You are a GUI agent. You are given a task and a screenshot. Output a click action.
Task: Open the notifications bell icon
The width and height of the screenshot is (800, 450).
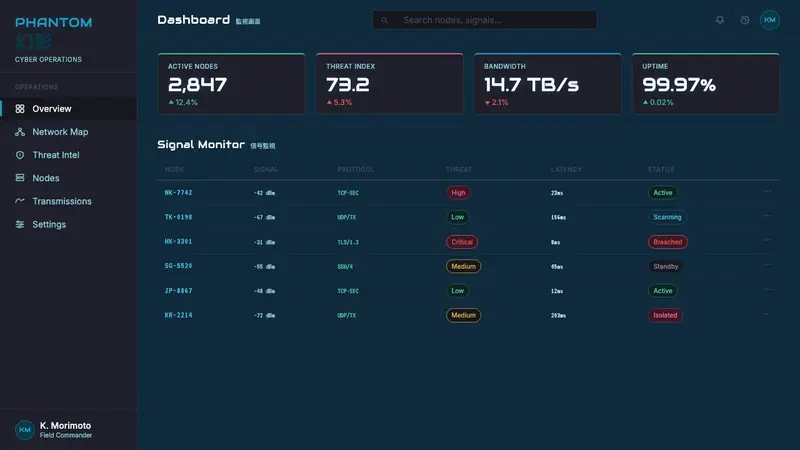[719, 20]
